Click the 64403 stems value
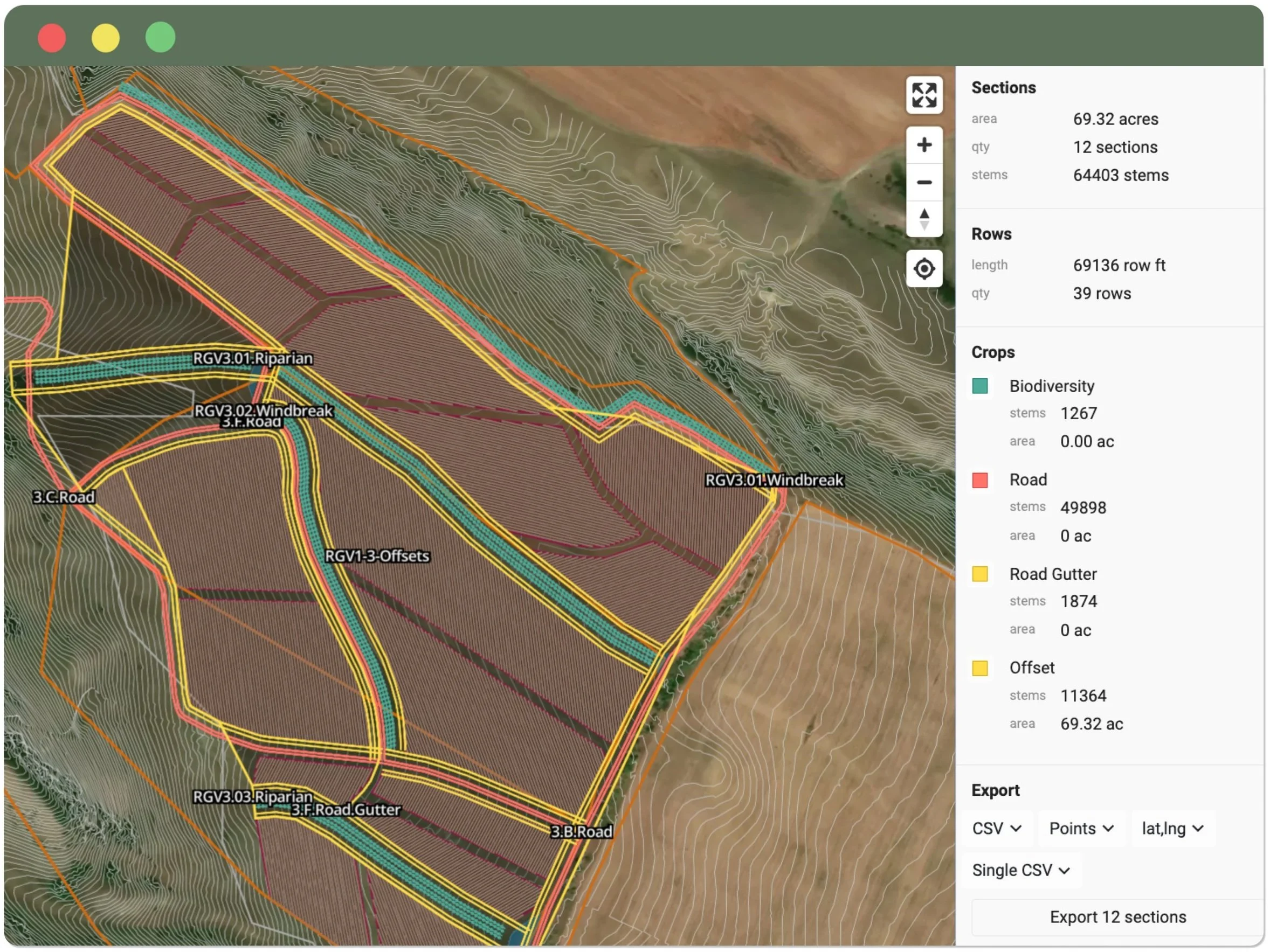The image size is (1270, 952). [x=1120, y=175]
